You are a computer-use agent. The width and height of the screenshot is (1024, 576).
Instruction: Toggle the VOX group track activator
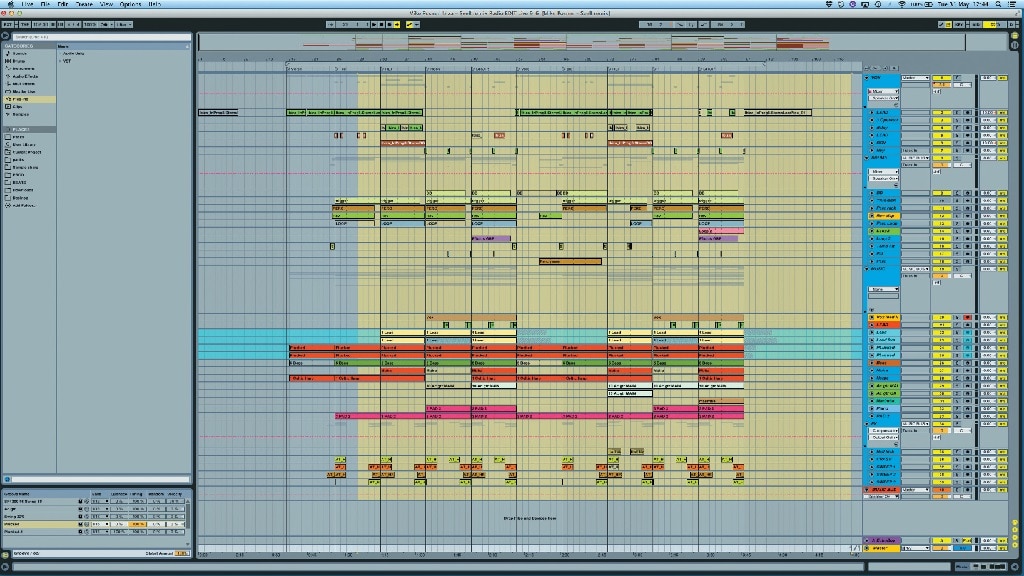click(x=942, y=78)
